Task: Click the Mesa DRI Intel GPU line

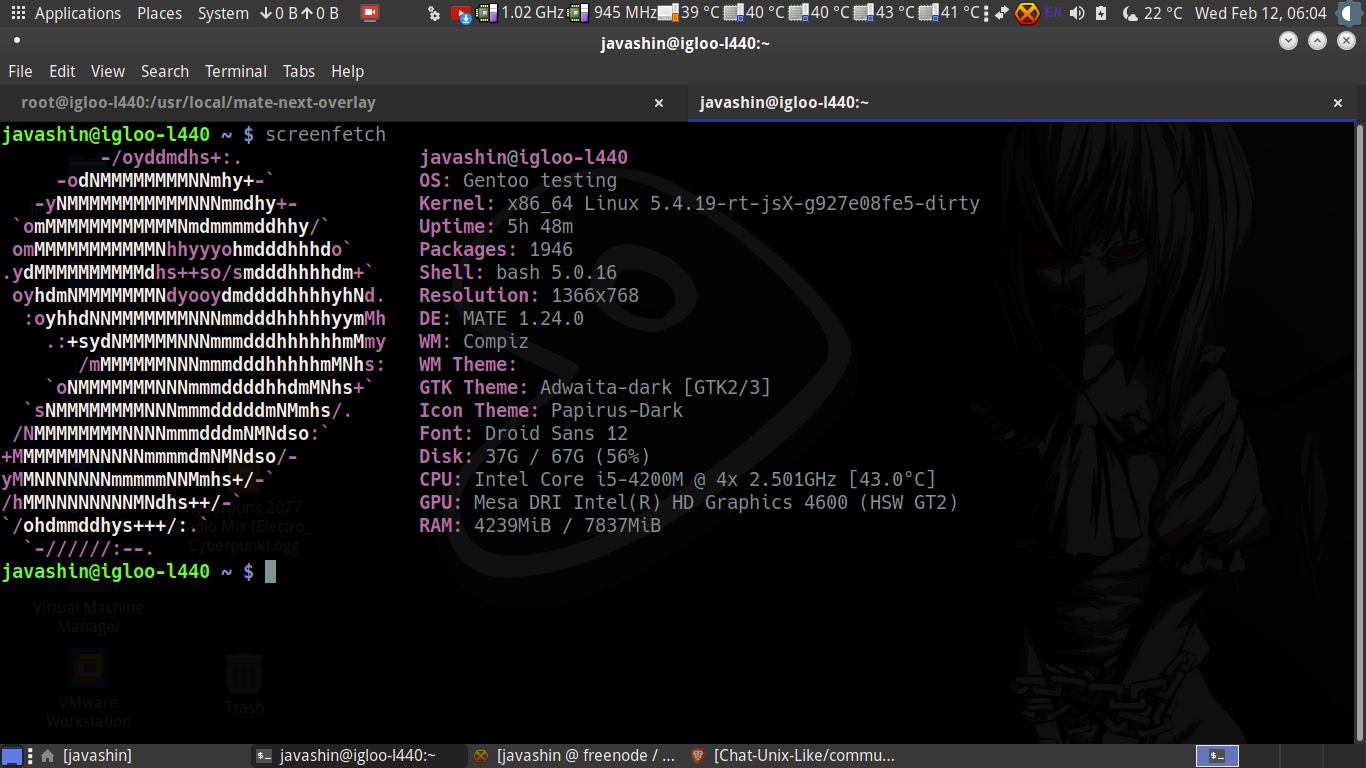Action: (689, 502)
